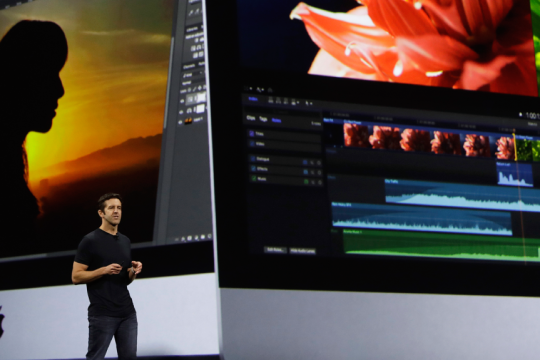Toggle the Titles role checkbox

coord(252,133)
